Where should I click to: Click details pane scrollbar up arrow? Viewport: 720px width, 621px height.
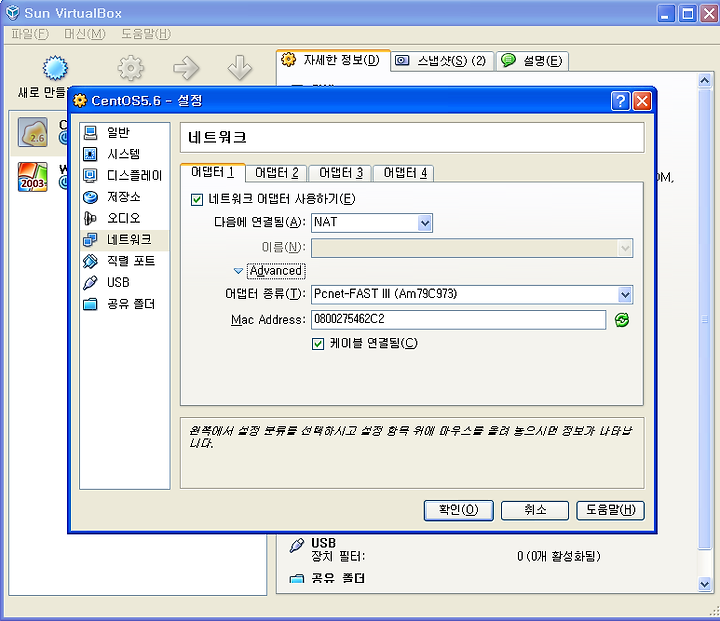[705, 81]
